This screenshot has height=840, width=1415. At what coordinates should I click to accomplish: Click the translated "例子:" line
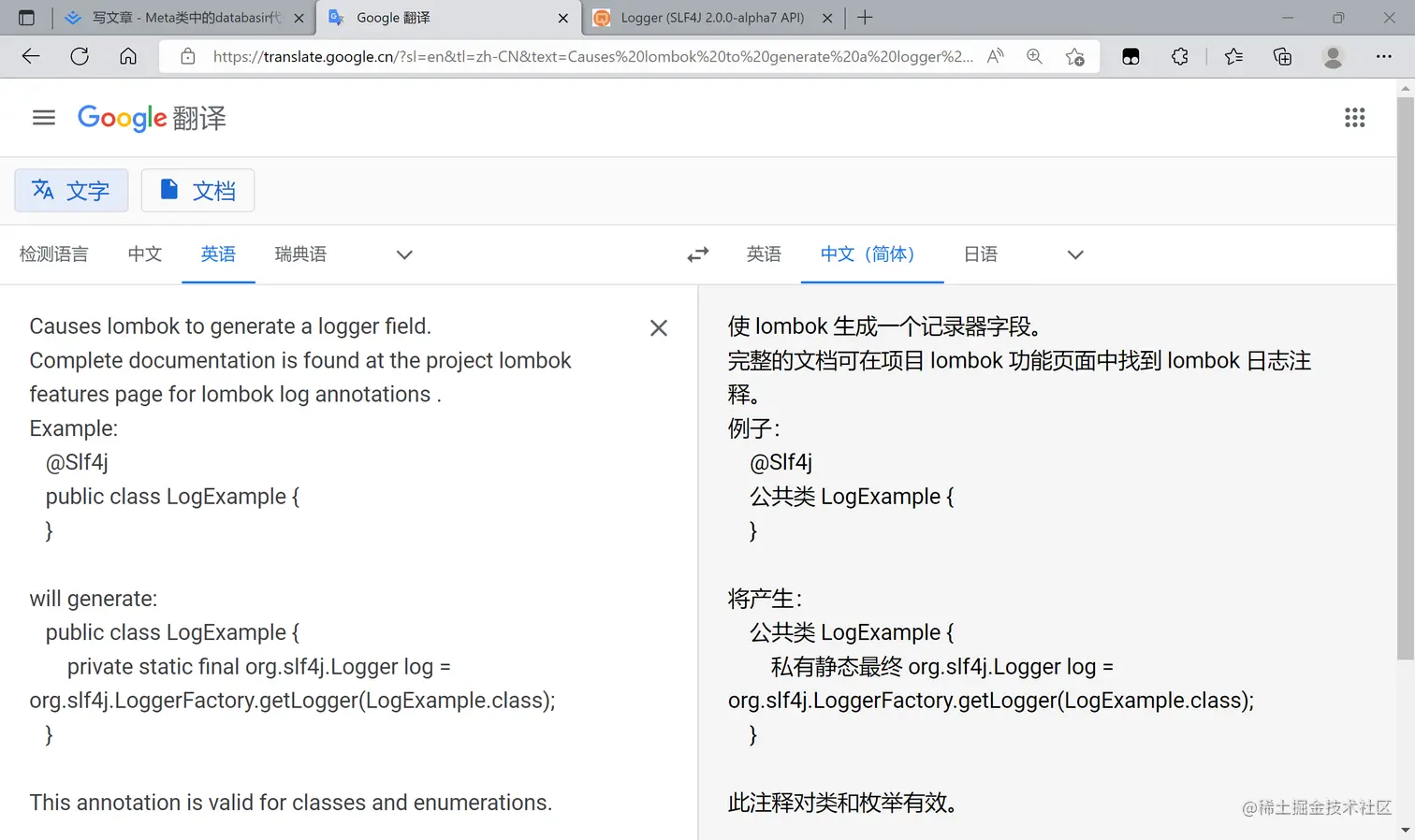(x=754, y=428)
